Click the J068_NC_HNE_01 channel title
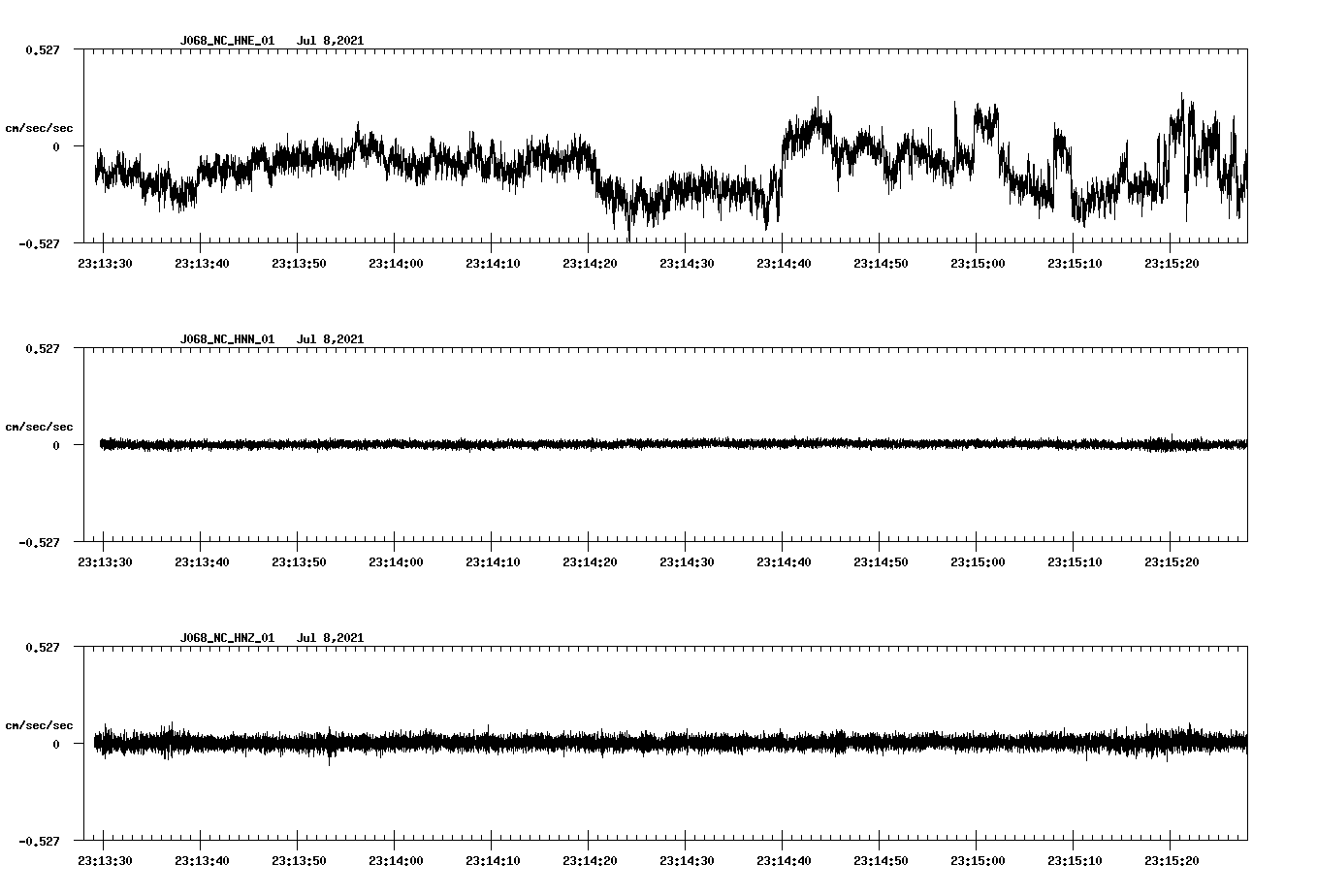 point(227,41)
